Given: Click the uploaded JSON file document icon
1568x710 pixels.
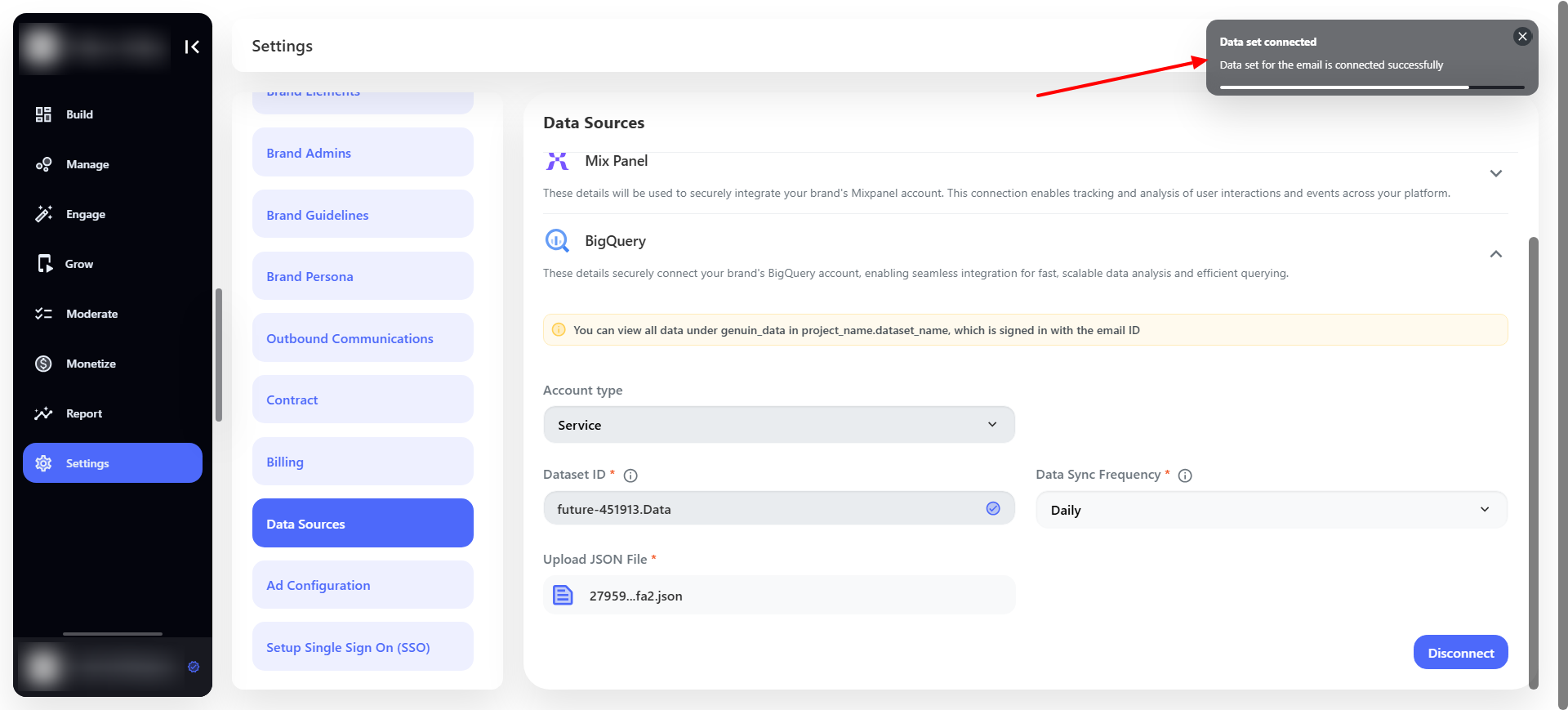Looking at the screenshot, I should tap(563, 595).
